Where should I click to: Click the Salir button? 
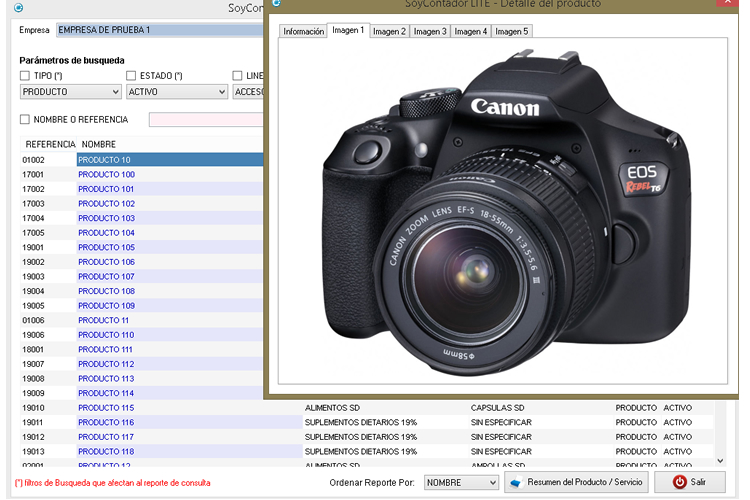point(690,482)
